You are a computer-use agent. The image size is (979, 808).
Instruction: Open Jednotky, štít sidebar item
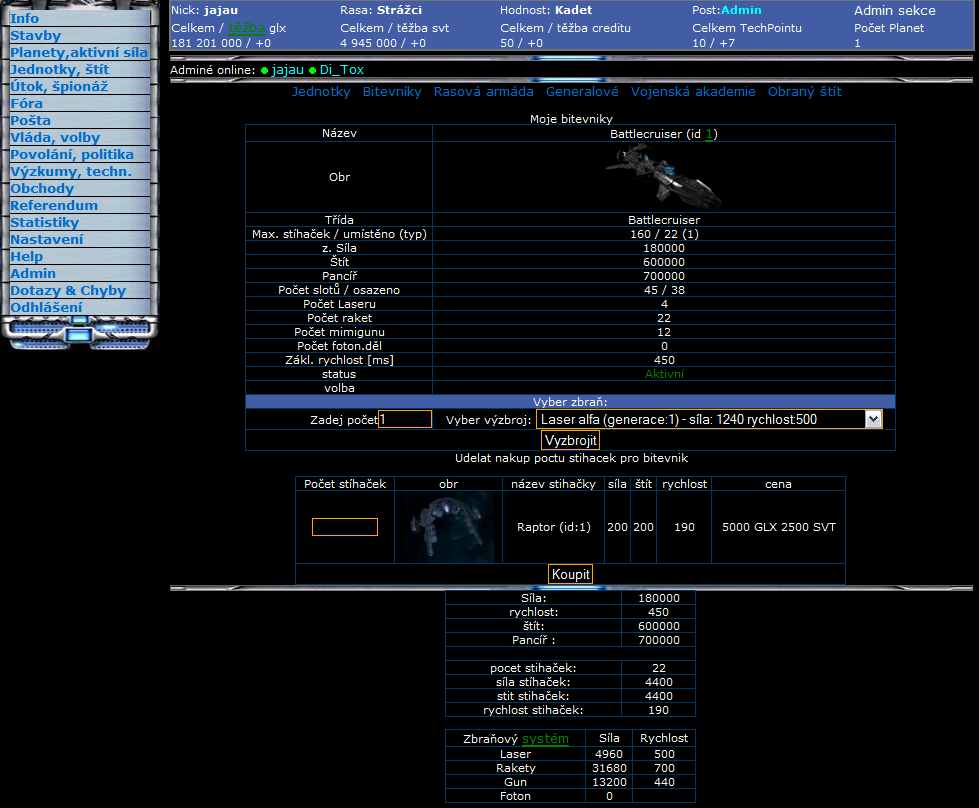click(x=59, y=69)
